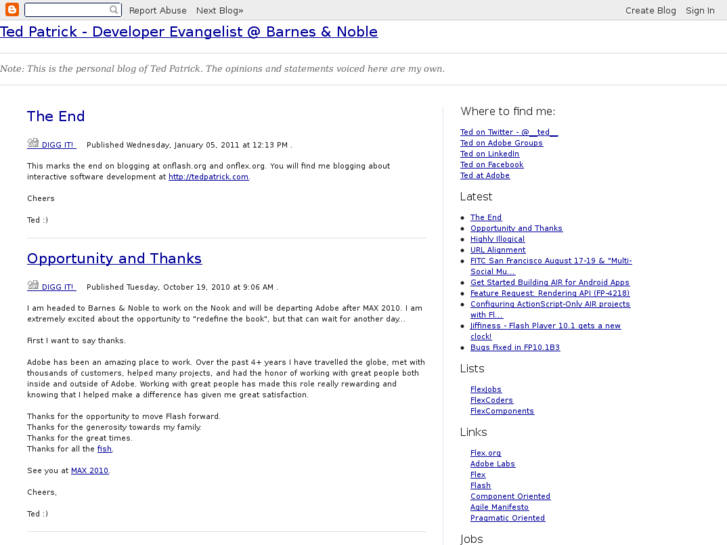Open URL Alignment in Latest list
The height and width of the screenshot is (545, 727).
(498, 250)
